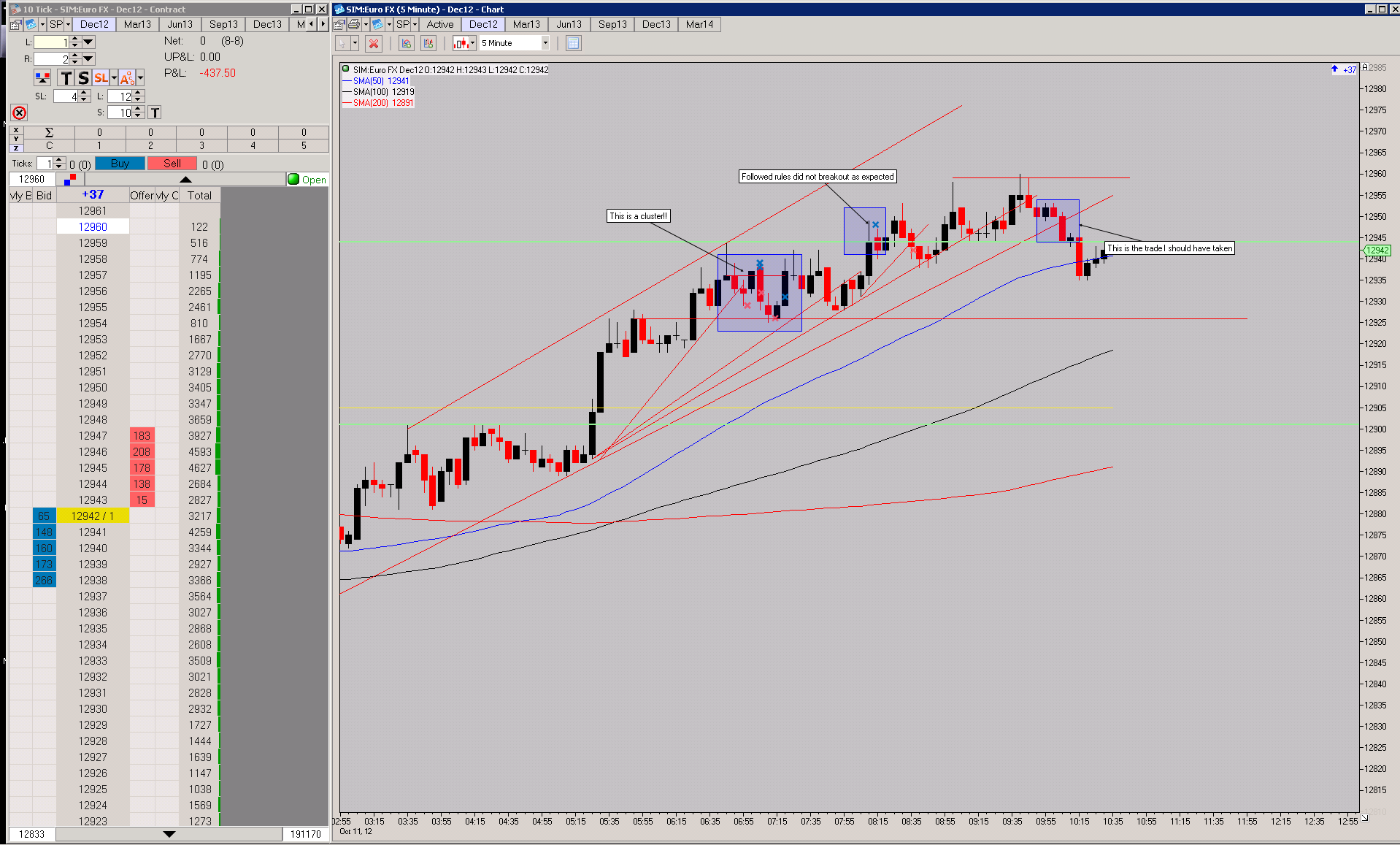This screenshot has width=1400, height=845.
Task: Click the SMA(50) blue legend swatch
Action: [347, 81]
